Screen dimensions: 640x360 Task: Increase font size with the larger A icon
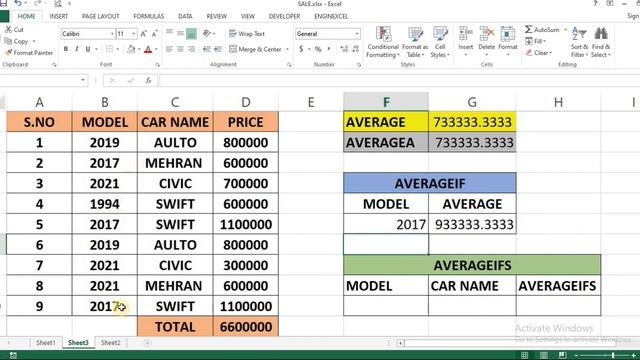(x=143, y=34)
